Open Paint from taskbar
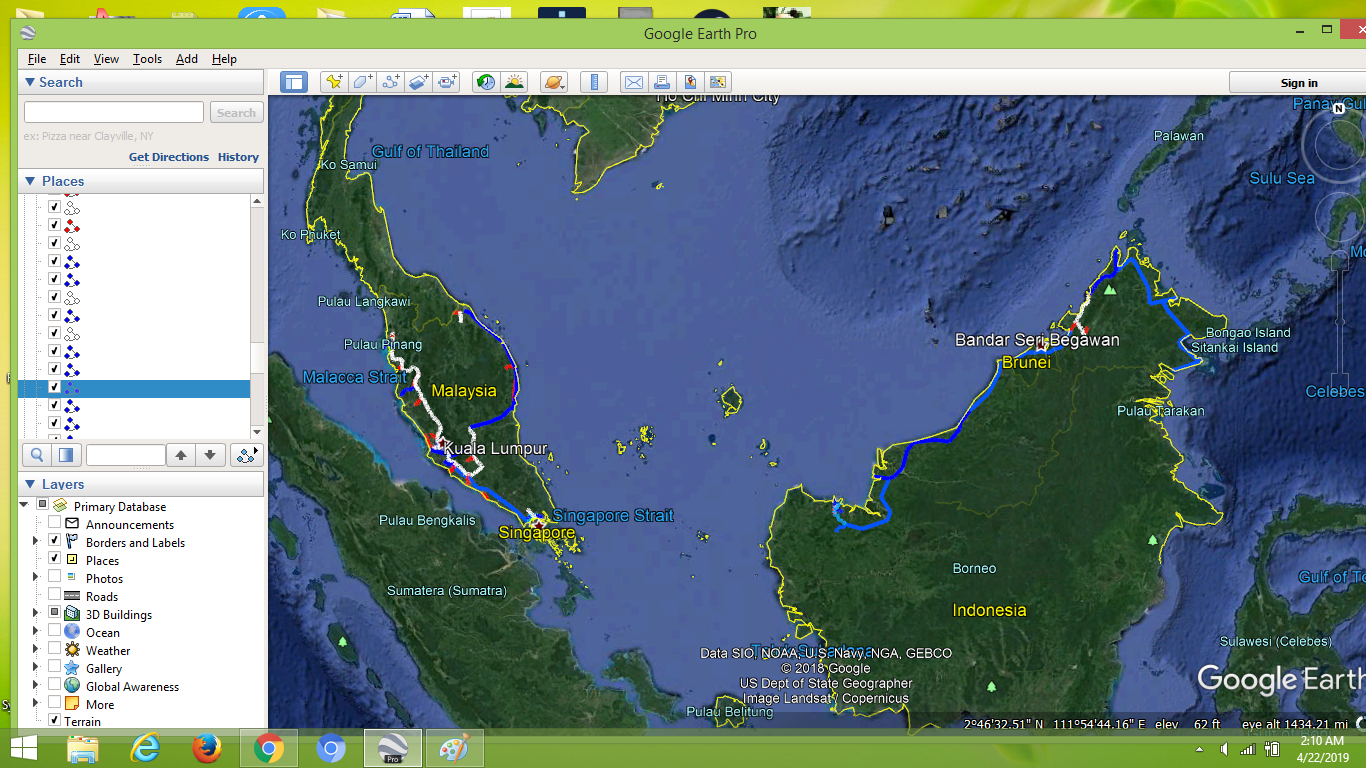Screen dimensions: 1366x768 [455, 748]
